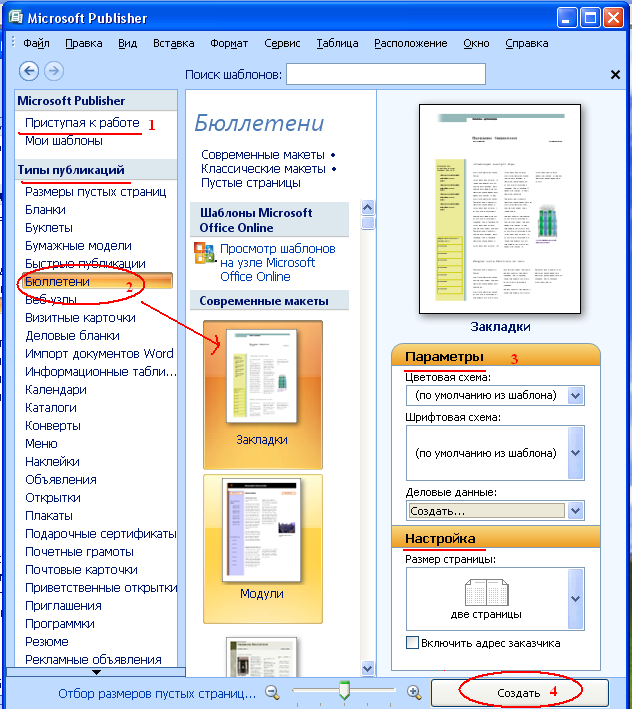The width and height of the screenshot is (632, 709).
Task: Click the zoom out magnifier icon
Action: 272,692
